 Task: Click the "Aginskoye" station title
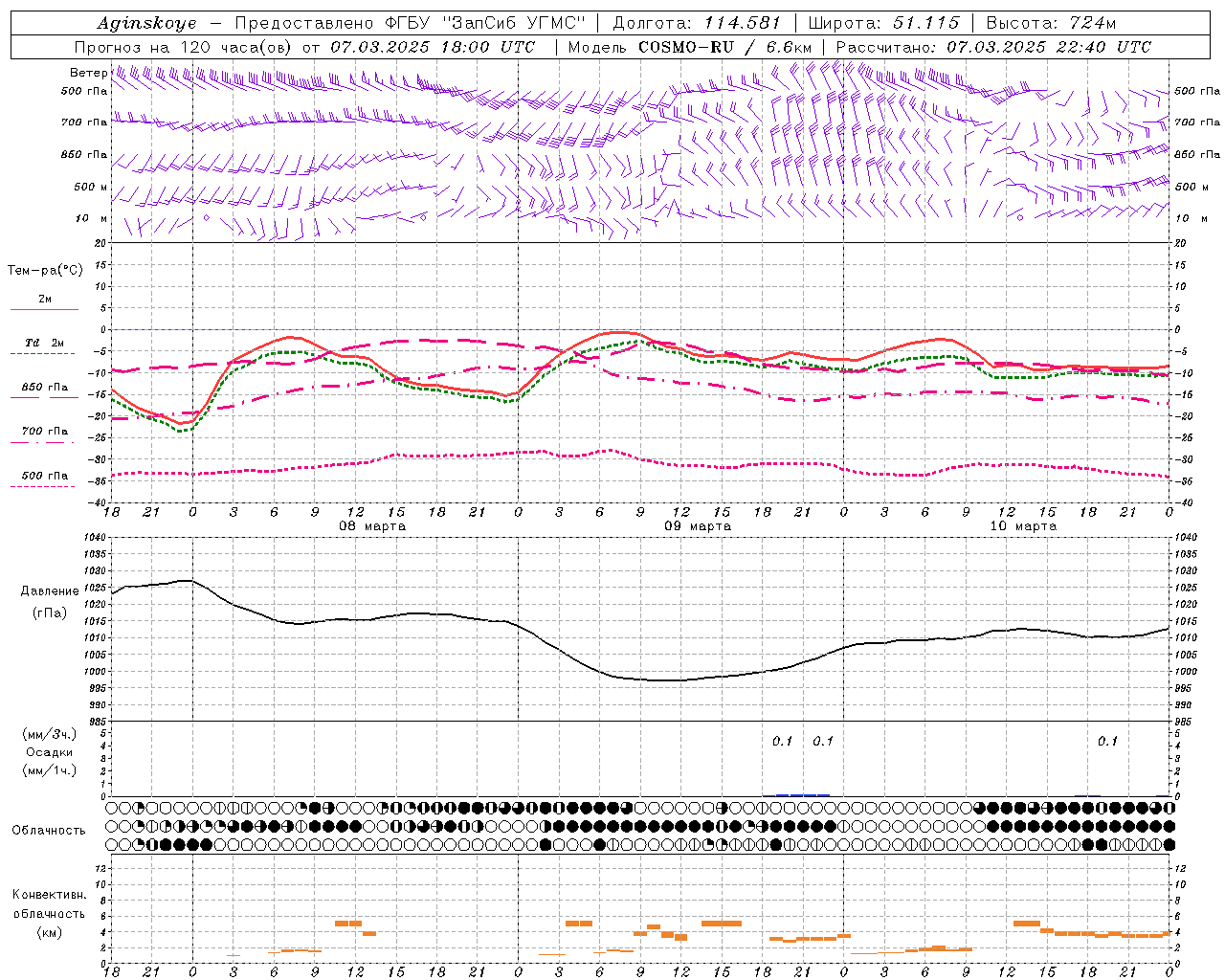(x=146, y=23)
